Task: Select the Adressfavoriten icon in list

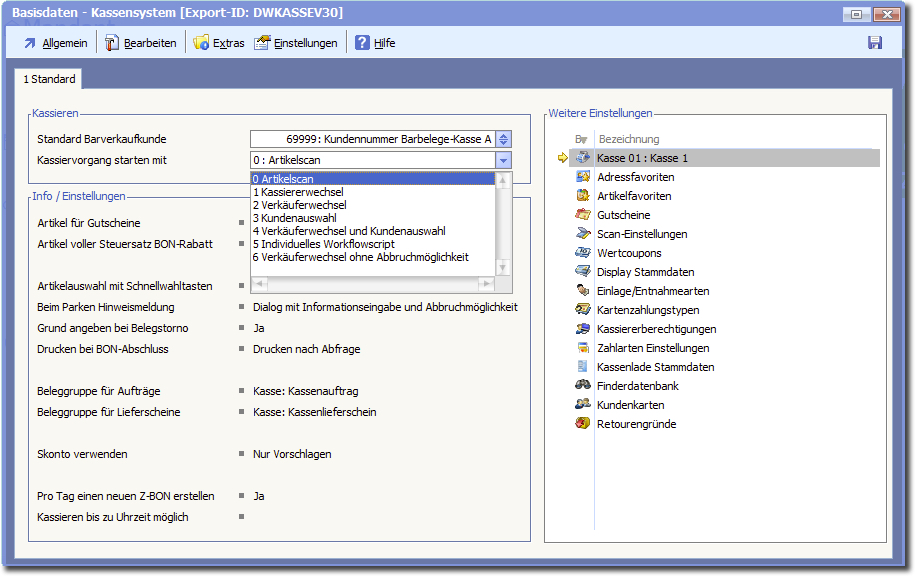Action: pos(583,177)
